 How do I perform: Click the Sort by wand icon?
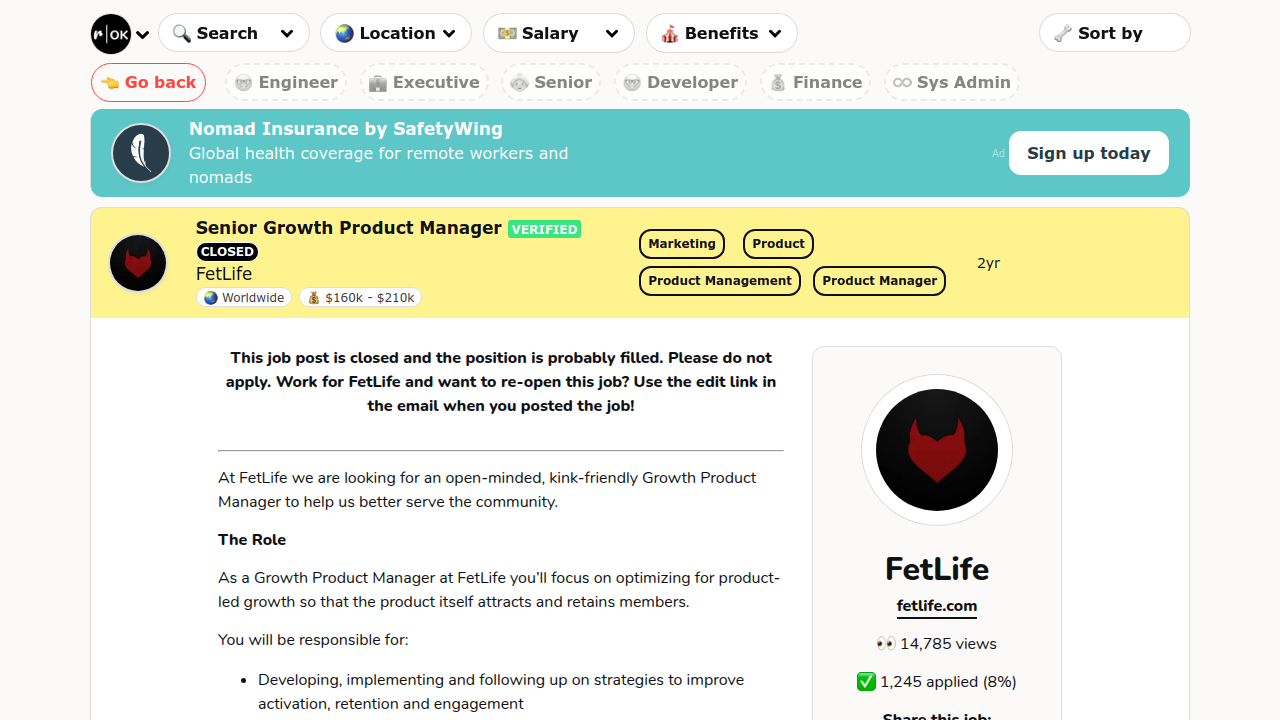1063,33
